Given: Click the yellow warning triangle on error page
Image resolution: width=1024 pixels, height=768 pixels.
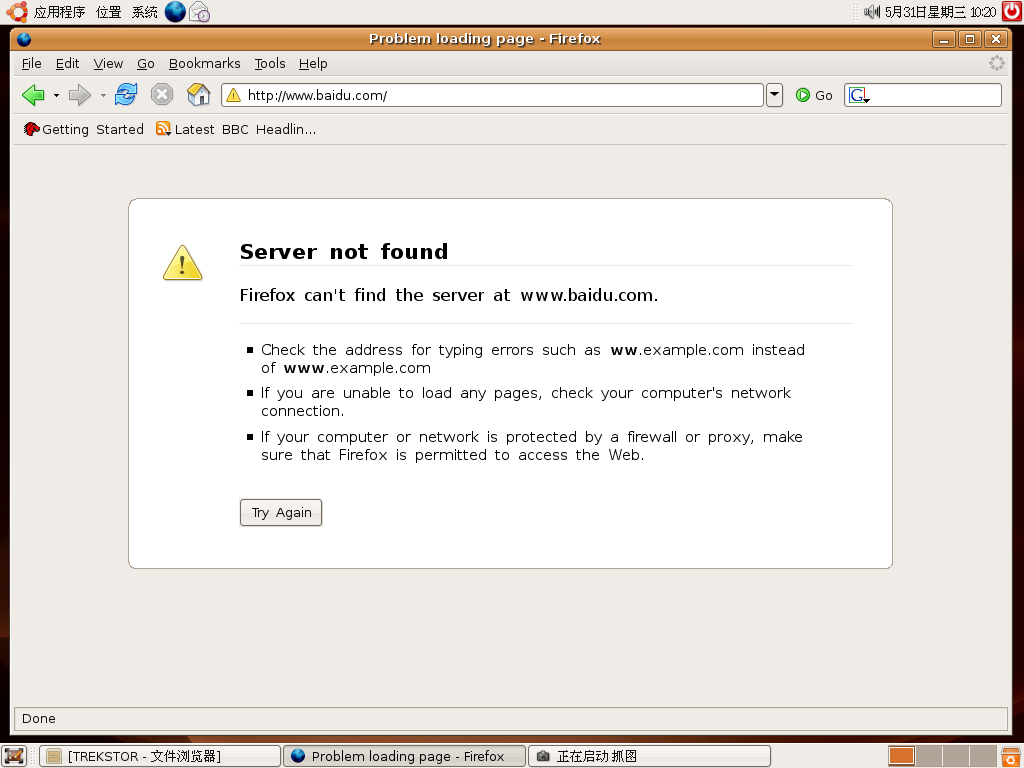Looking at the screenshot, I should pos(182,263).
